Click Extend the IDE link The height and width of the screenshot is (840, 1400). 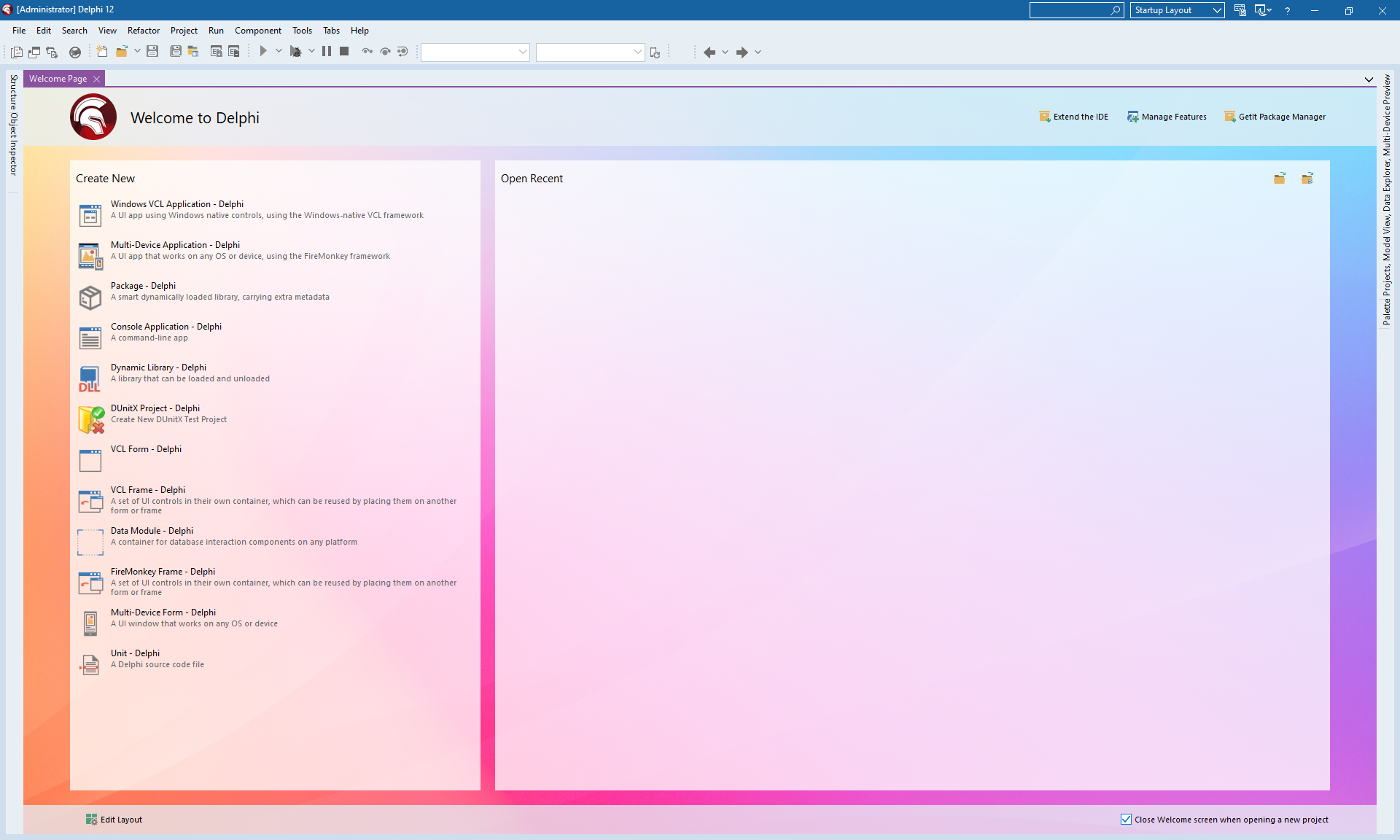click(x=1073, y=117)
